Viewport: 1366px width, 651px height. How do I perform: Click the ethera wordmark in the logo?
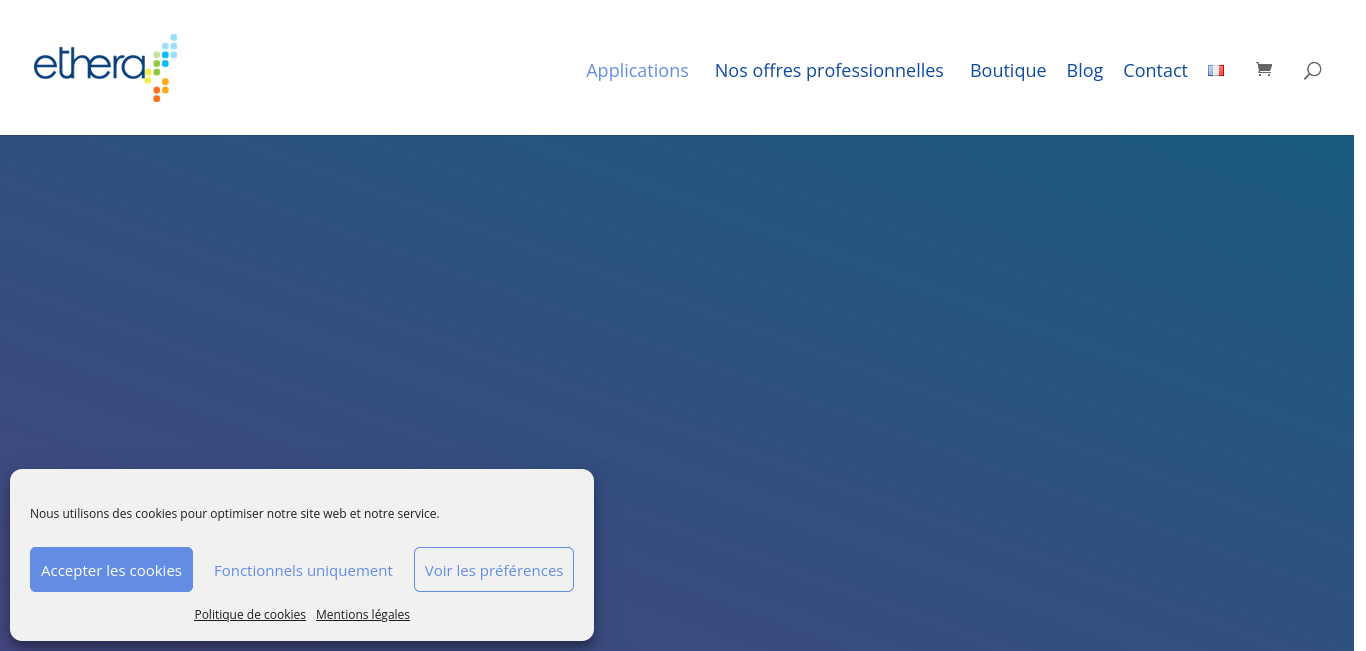[88, 67]
